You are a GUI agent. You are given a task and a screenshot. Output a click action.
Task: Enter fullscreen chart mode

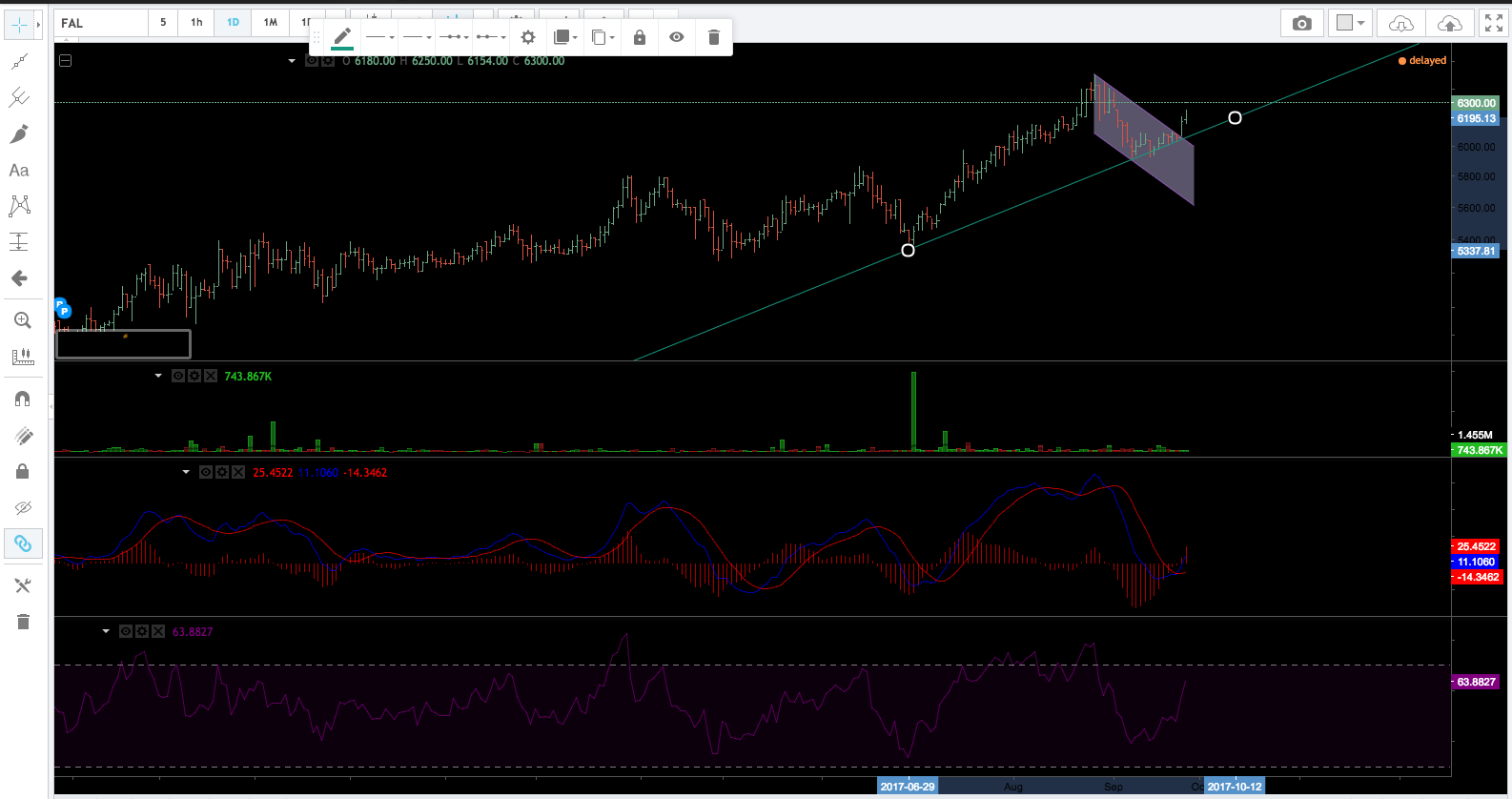(1494, 23)
